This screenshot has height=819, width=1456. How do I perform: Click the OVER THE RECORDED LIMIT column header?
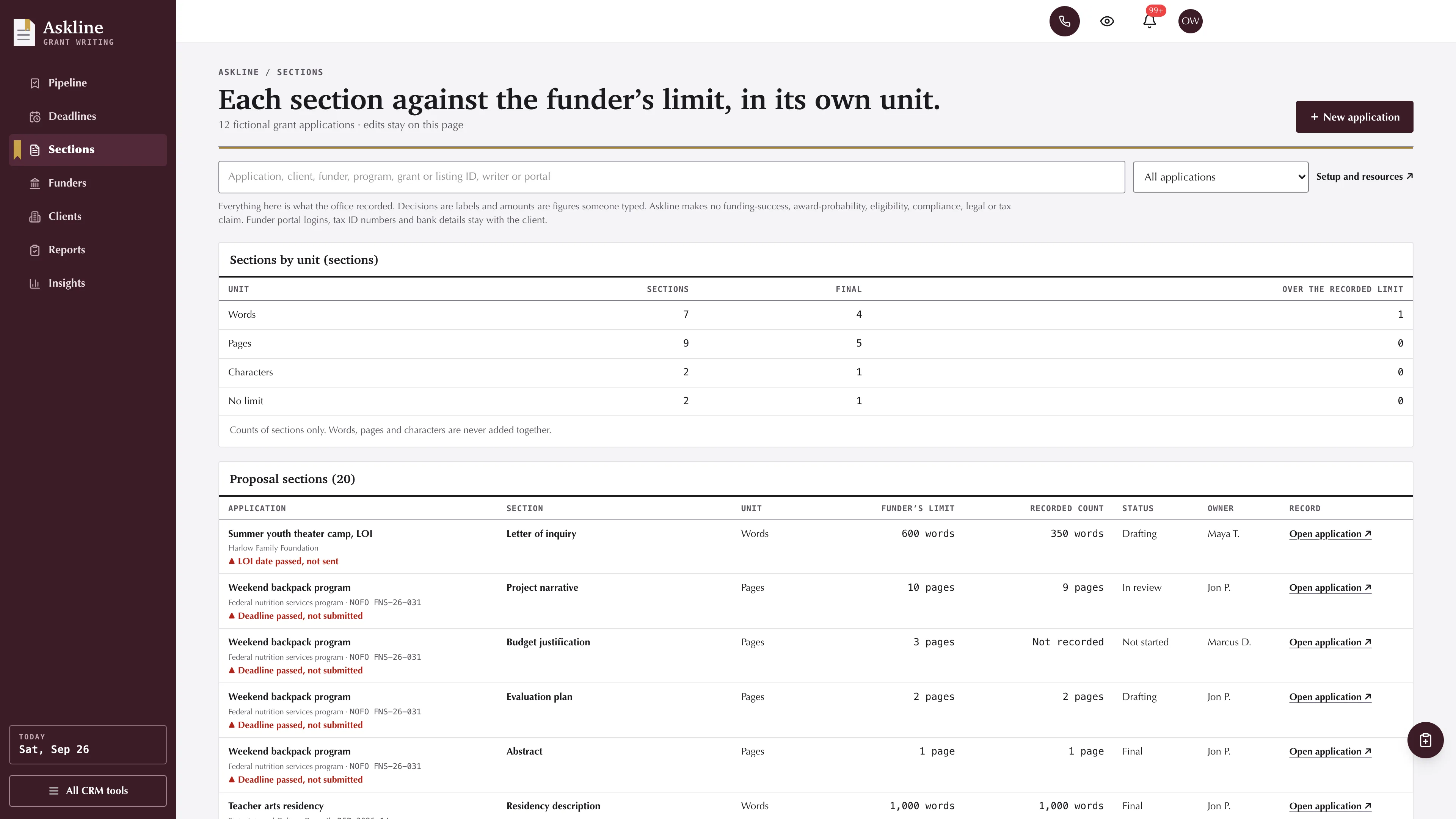[x=1342, y=289]
